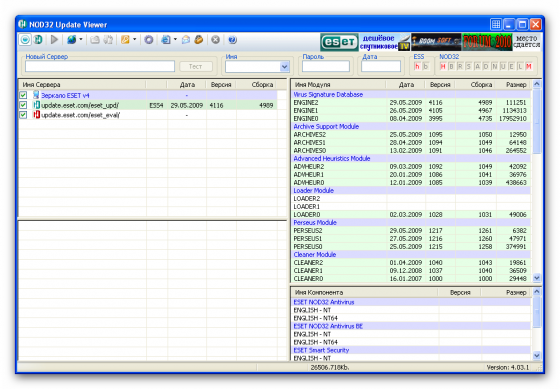Click the round teal icon at toolbar start
Screen dimensions: 560x389
coord(25,40)
